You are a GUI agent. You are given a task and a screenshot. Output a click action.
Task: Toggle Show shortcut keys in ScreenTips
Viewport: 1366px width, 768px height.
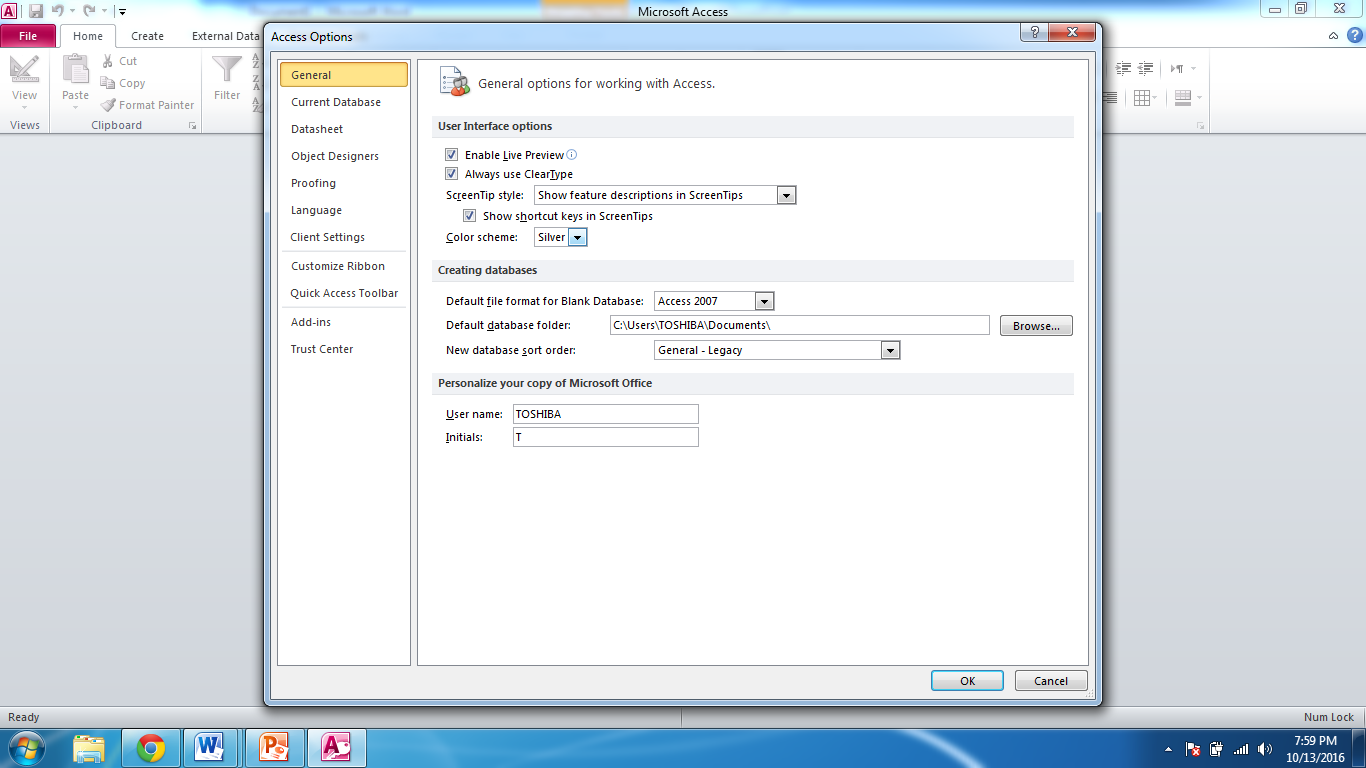pos(469,216)
